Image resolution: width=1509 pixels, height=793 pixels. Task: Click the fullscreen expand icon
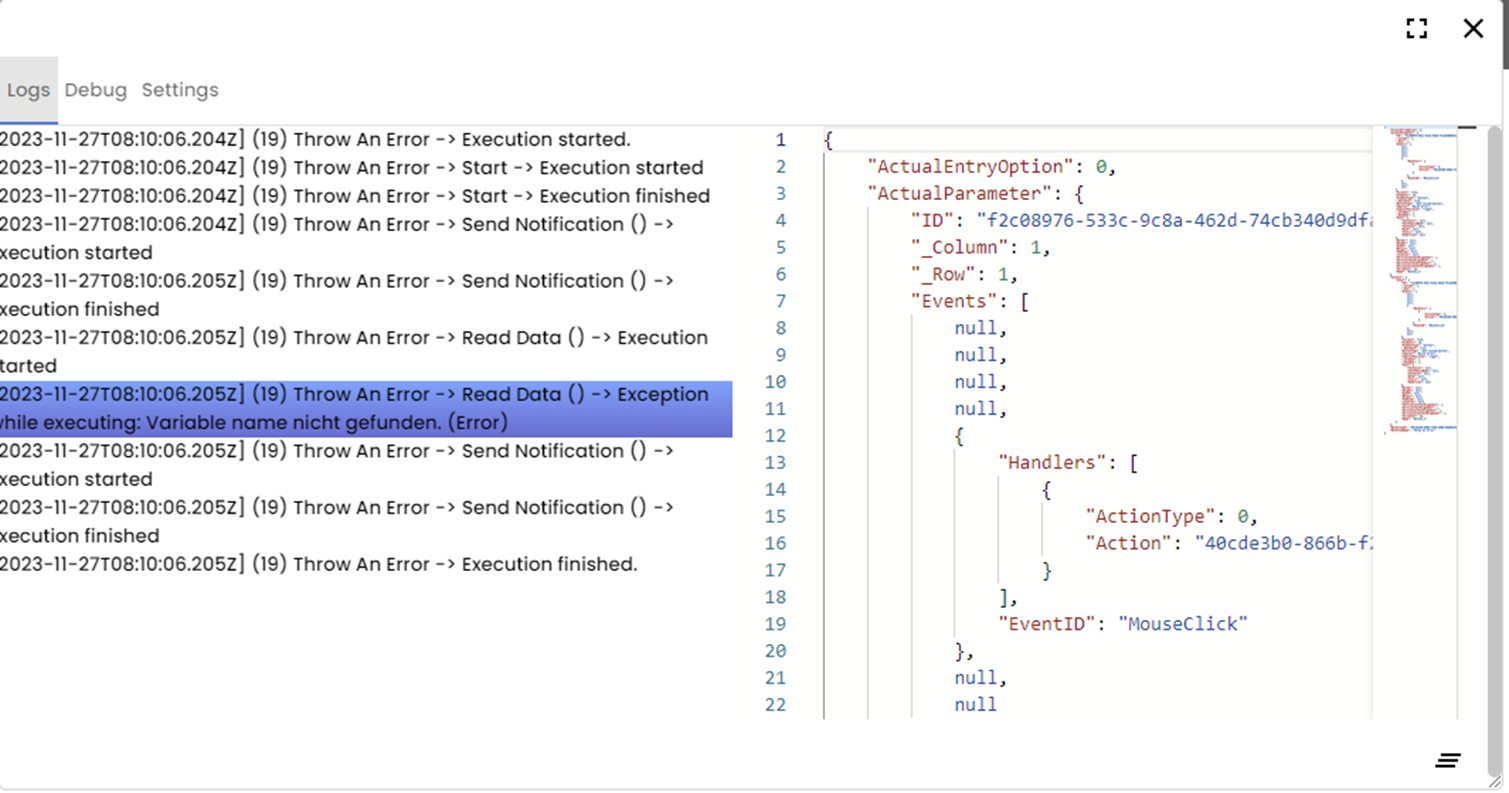click(1416, 28)
